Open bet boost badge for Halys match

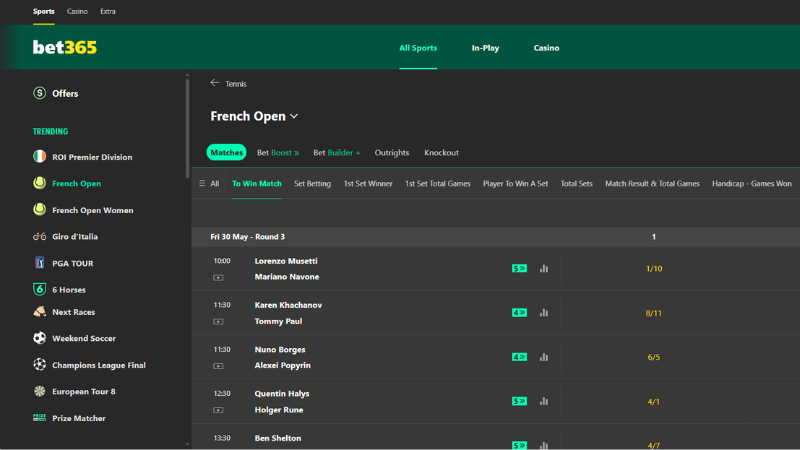coord(519,401)
